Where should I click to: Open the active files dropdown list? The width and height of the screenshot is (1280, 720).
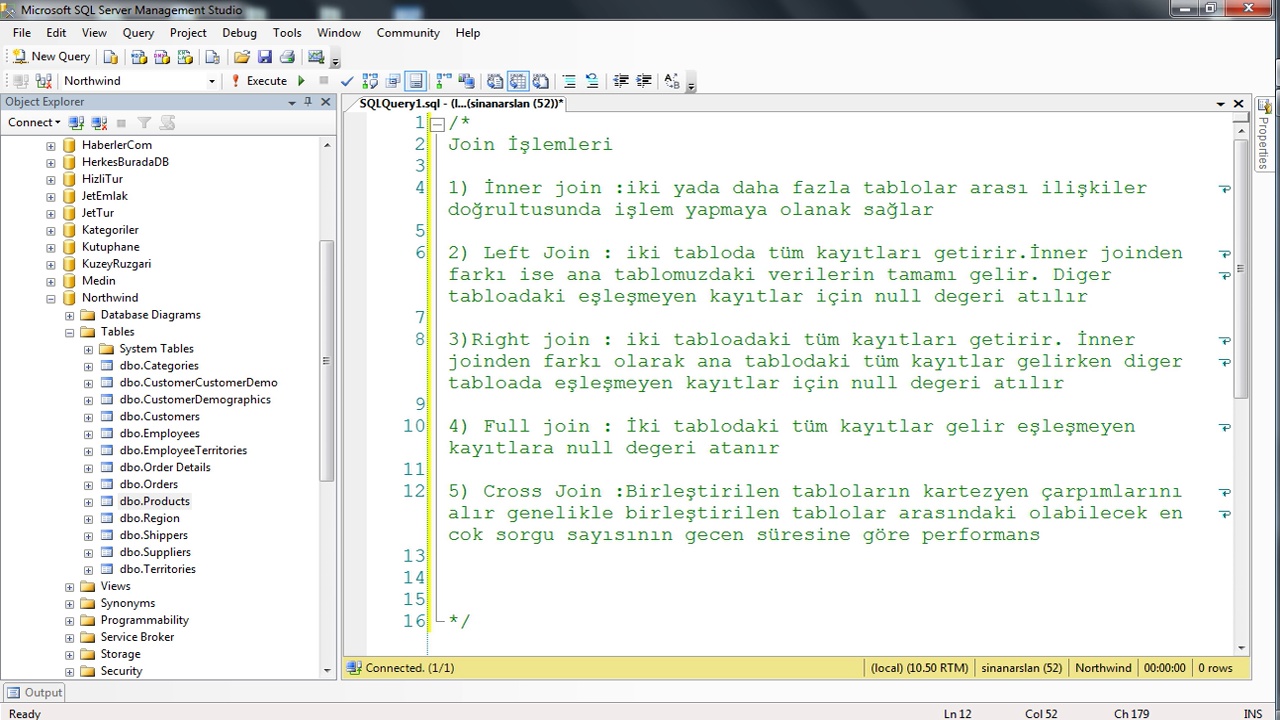1220,104
